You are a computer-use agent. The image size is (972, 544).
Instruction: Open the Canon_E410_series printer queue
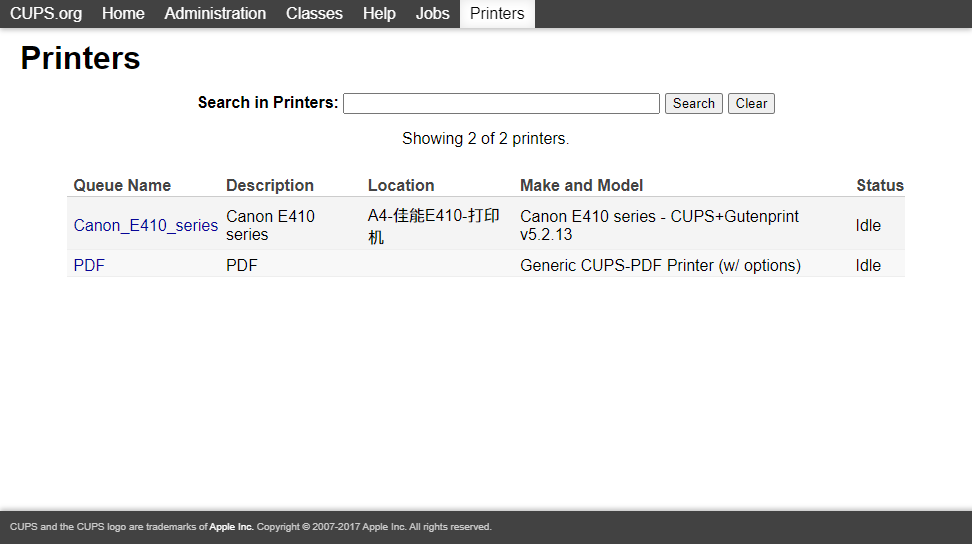pyautogui.click(x=146, y=226)
